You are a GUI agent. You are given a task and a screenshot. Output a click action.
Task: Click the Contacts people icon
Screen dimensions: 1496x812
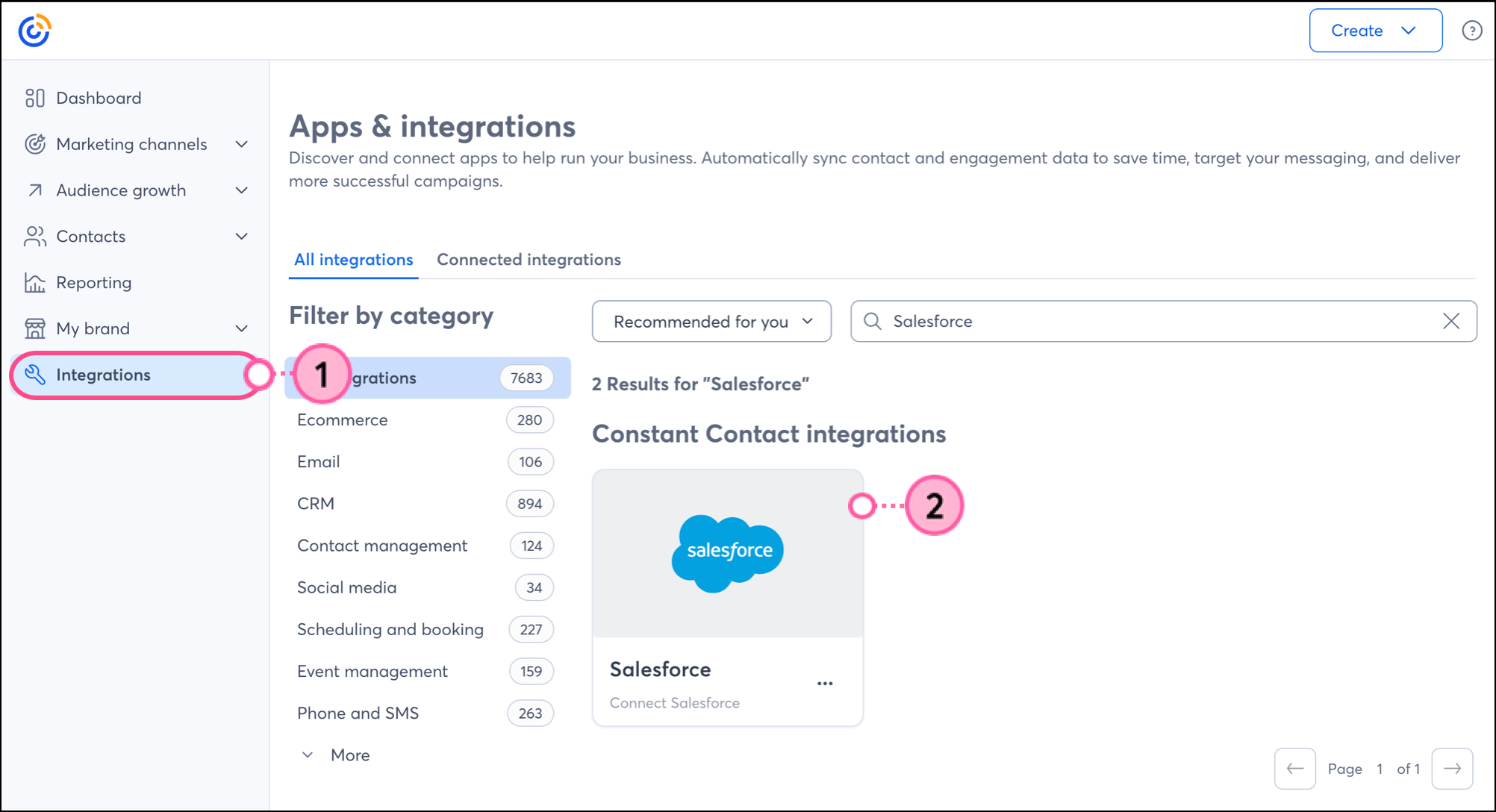[x=34, y=237]
